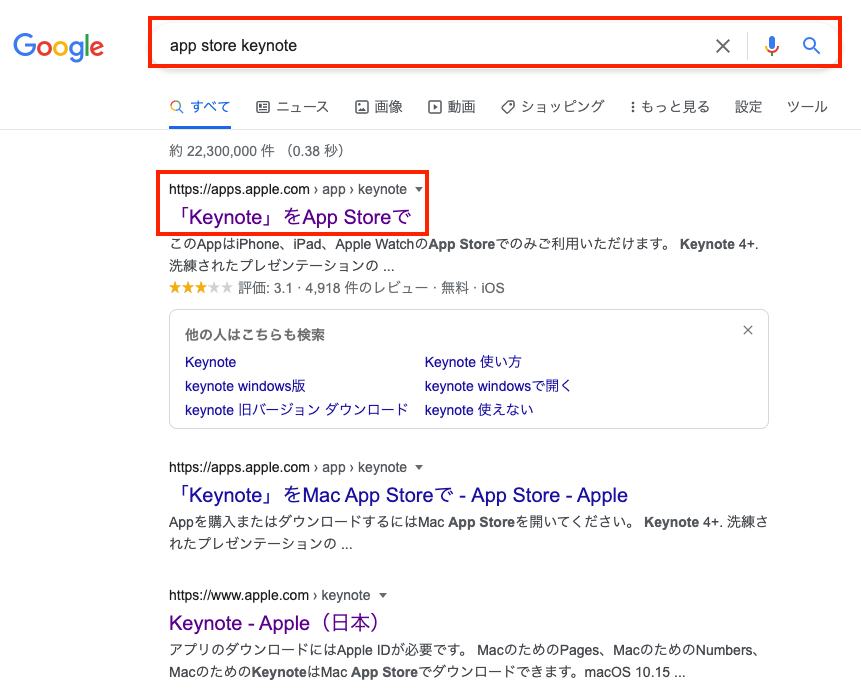The height and width of the screenshot is (695, 861).
Task: Click the Google logo
Action: point(58,47)
